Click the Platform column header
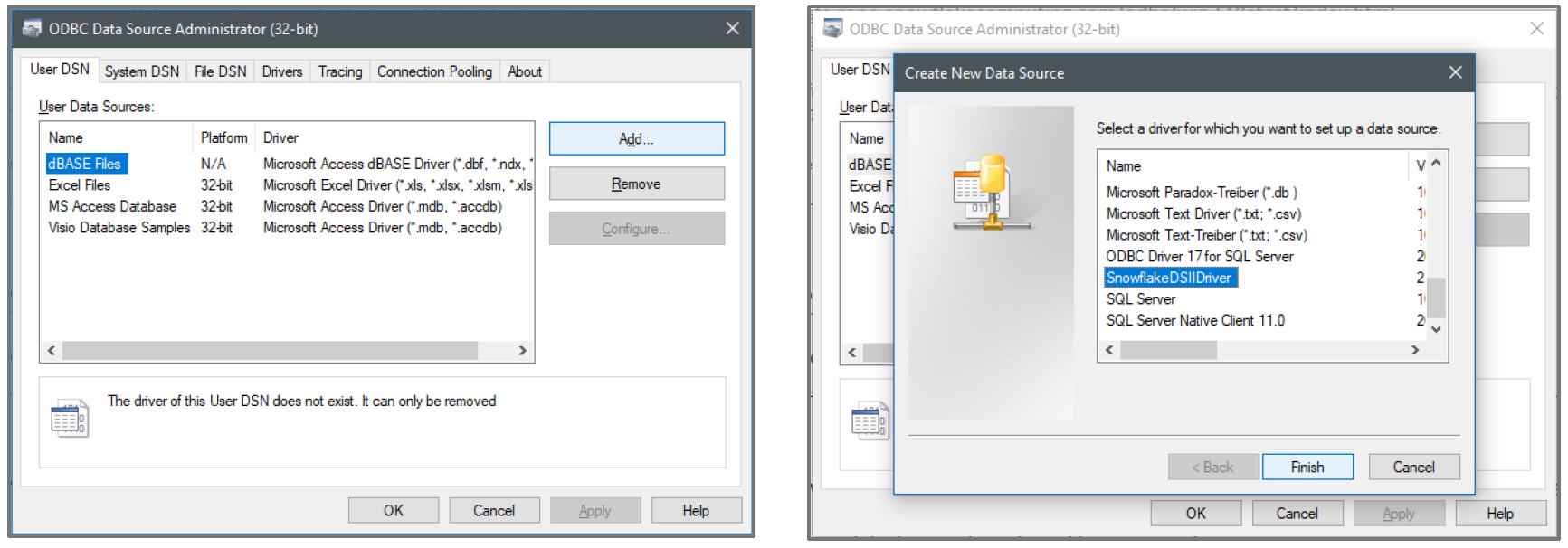1568x548 pixels. click(x=223, y=137)
